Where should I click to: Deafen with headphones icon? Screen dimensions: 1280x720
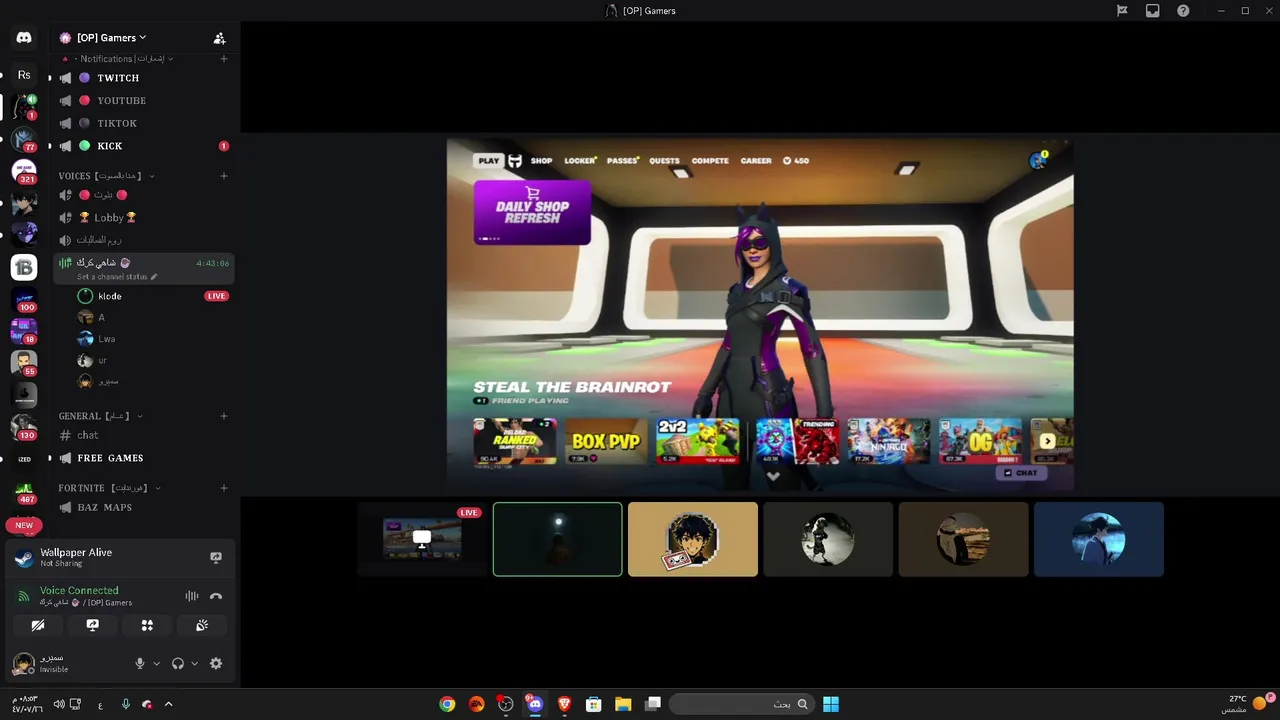pyautogui.click(x=178, y=663)
